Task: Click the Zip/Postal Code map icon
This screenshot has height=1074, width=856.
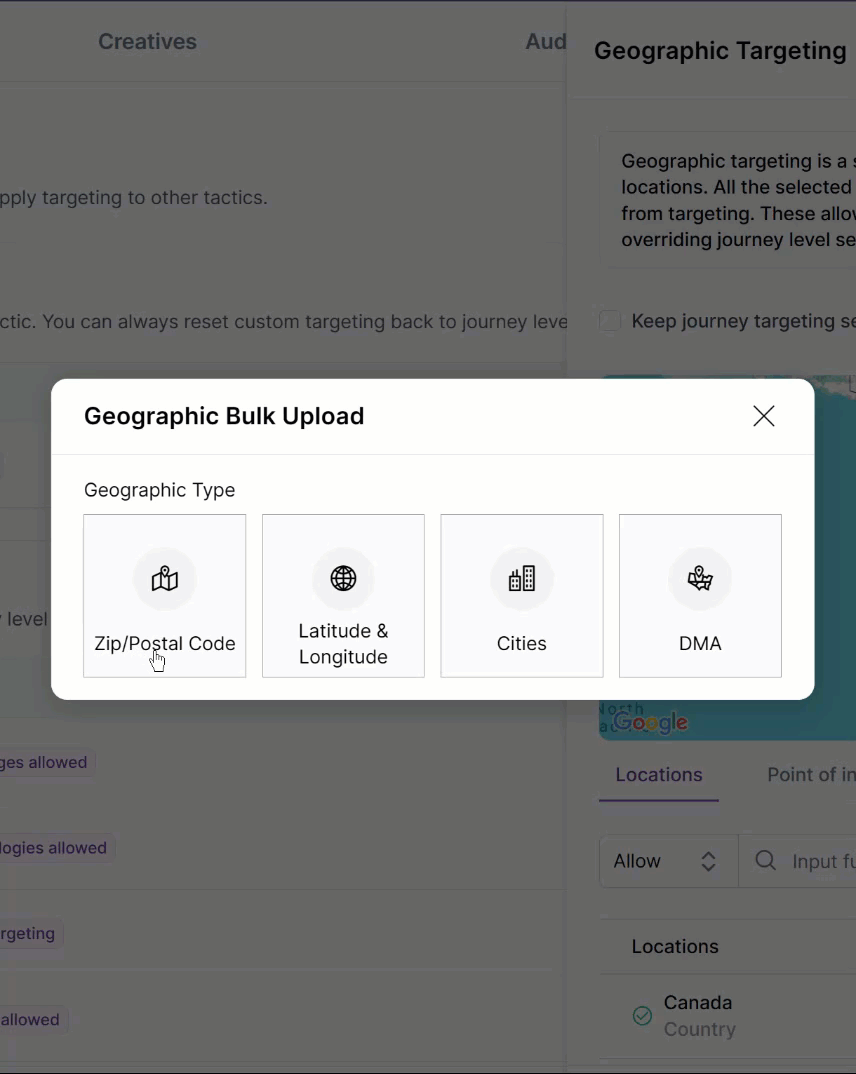Action: (x=165, y=579)
